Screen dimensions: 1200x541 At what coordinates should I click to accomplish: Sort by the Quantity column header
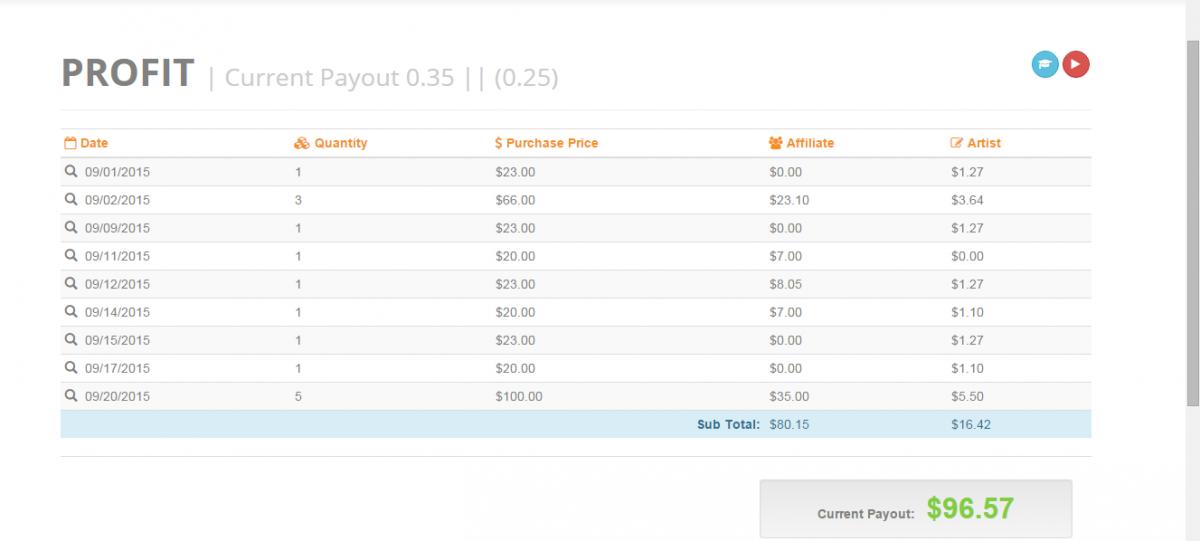coord(341,143)
